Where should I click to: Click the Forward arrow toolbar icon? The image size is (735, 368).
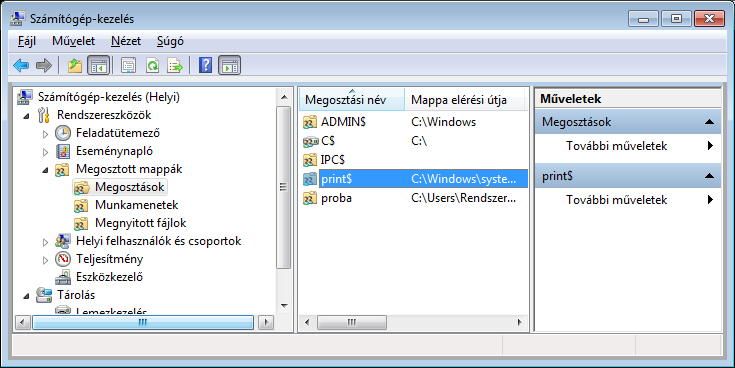tap(44, 65)
